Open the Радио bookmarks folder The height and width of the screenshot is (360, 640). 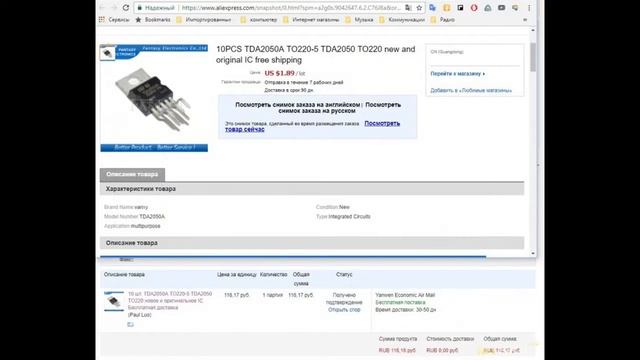tap(442, 20)
